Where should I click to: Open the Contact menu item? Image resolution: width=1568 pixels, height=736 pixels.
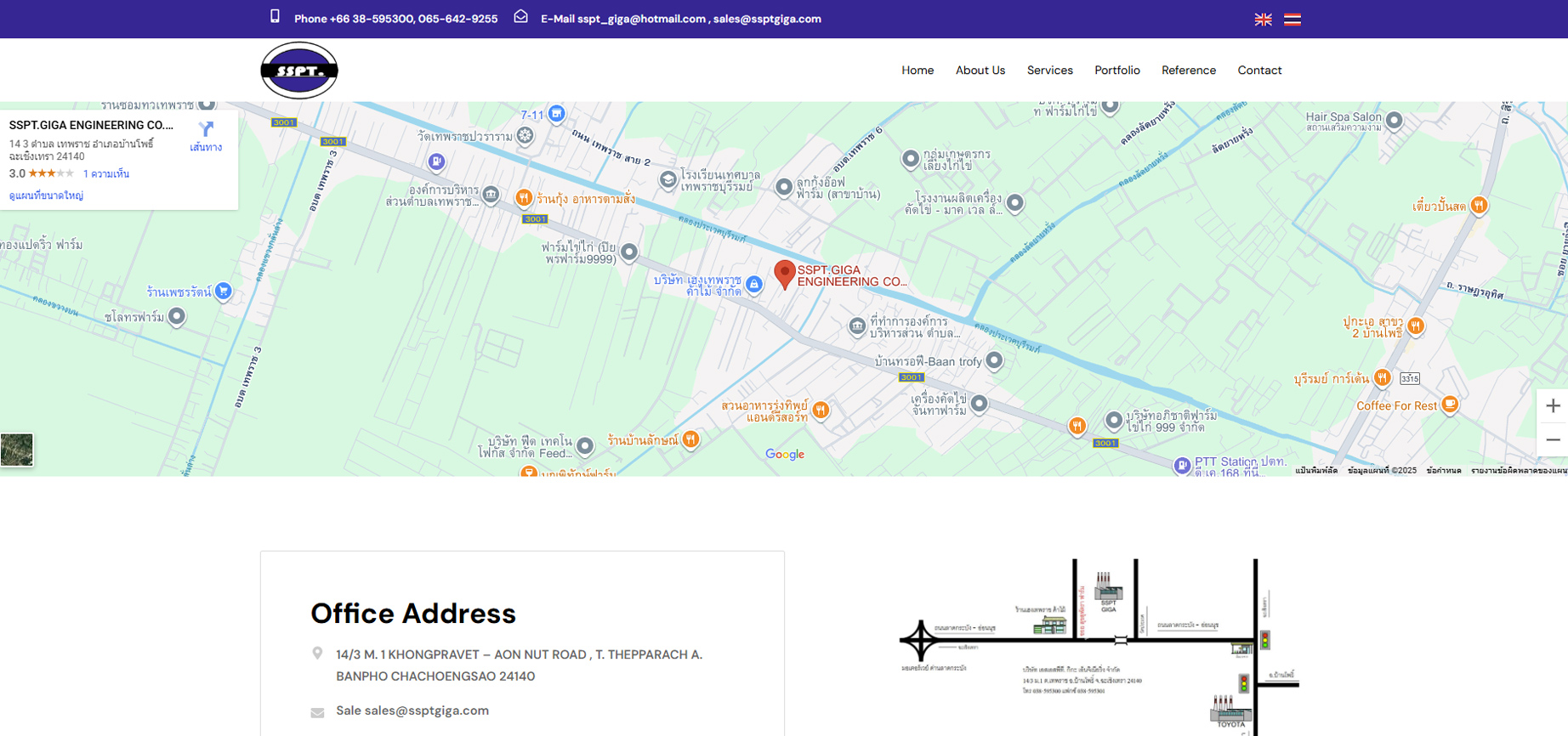click(x=1259, y=71)
